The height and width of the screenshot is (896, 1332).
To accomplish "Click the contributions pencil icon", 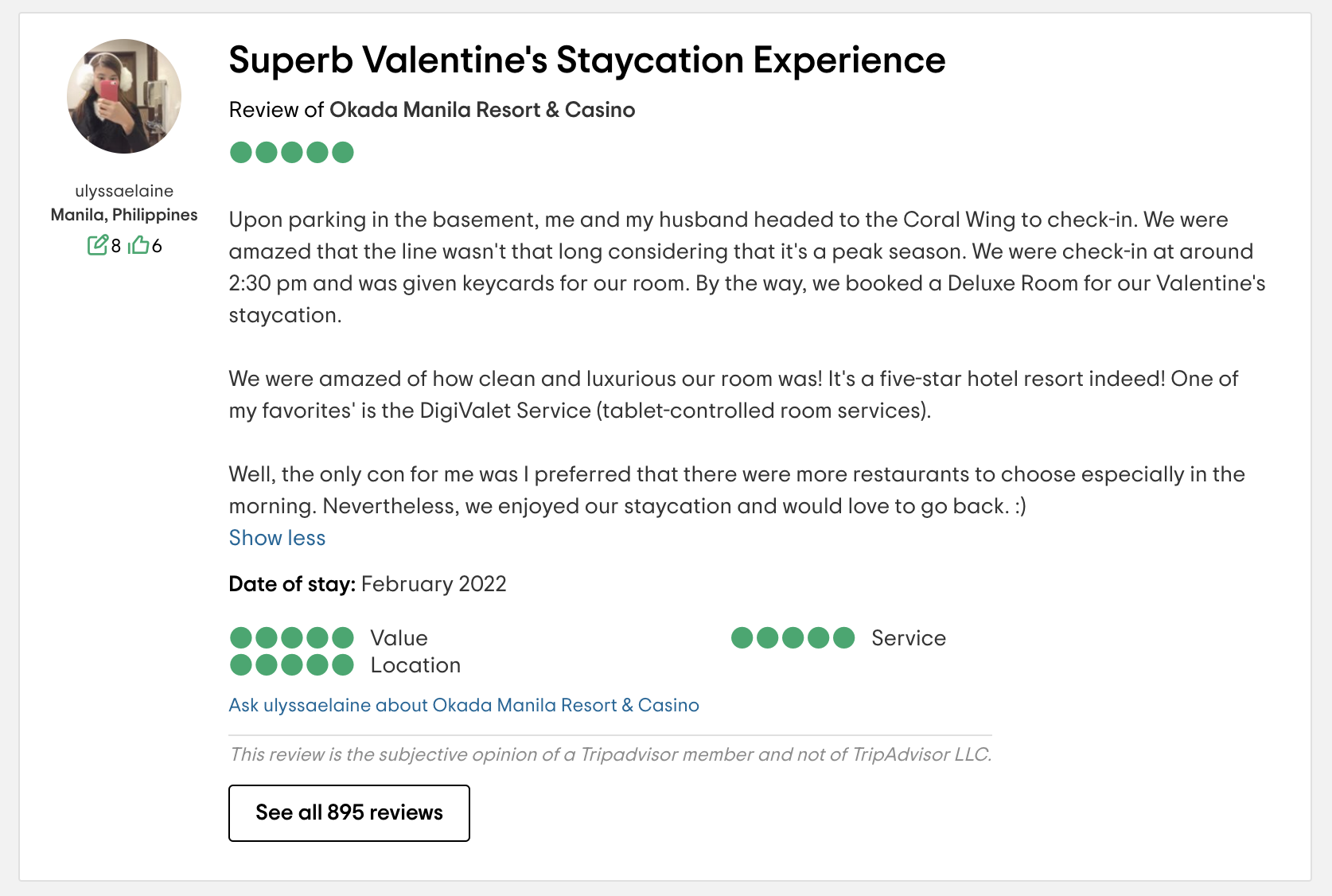I will click(x=97, y=245).
